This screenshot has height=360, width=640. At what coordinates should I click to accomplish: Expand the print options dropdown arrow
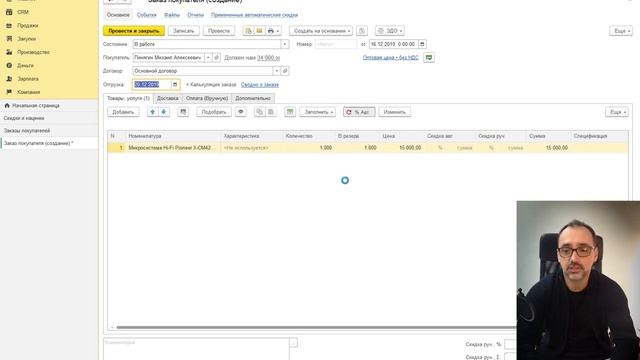(x=278, y=31)
